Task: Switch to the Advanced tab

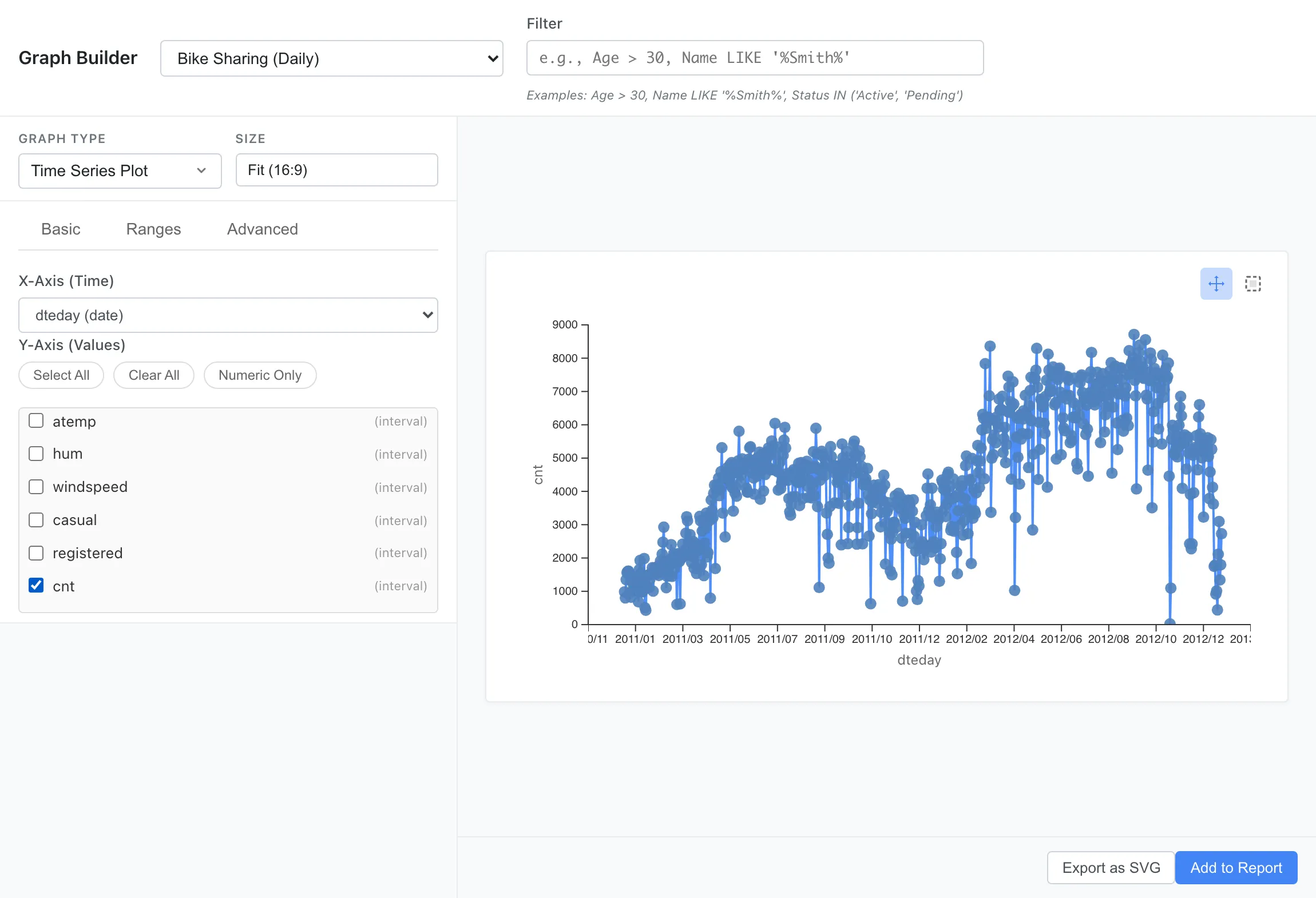Action: pyautogui.click(x=263, y=229)
